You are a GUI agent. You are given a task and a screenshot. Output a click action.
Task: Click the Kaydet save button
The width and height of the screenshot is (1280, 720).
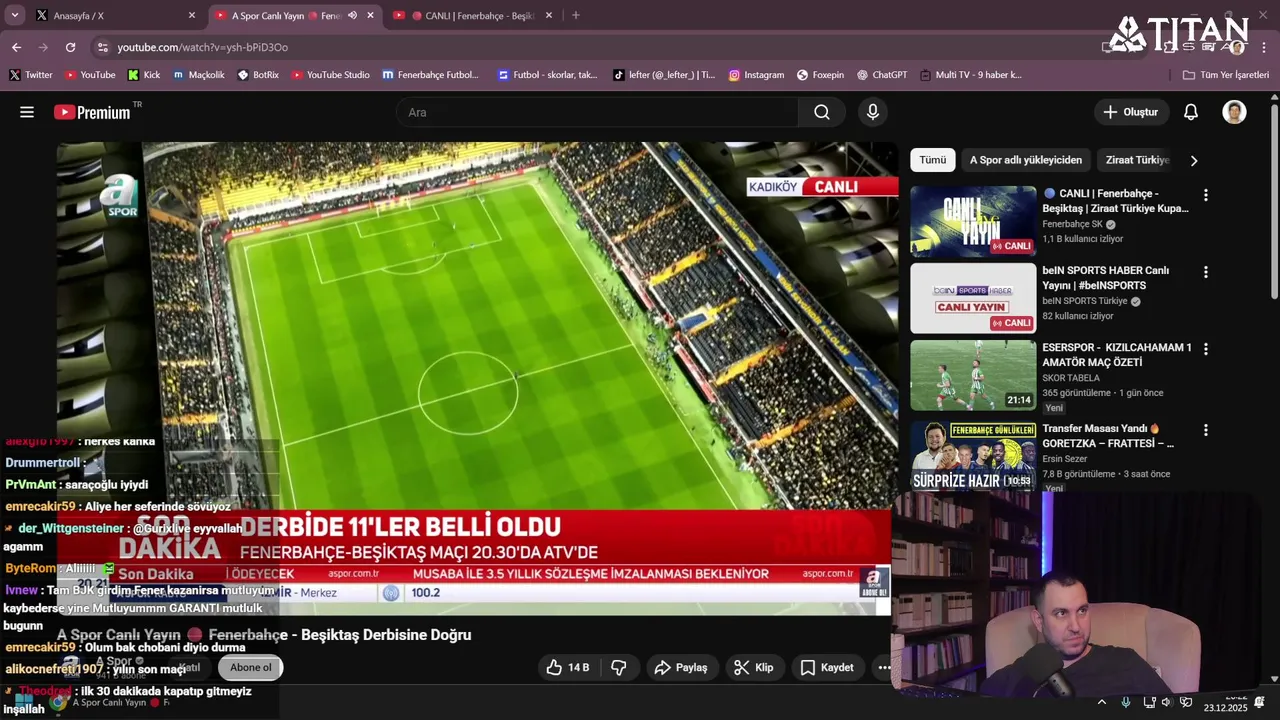[827, 667]
